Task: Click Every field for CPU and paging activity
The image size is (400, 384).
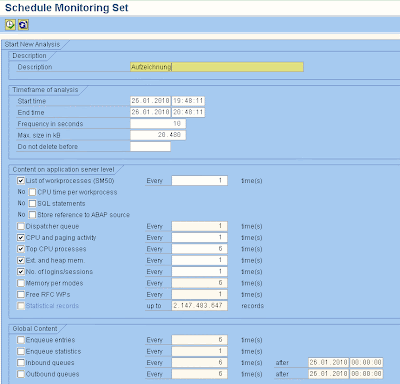Action: click(x=199, y=238)
